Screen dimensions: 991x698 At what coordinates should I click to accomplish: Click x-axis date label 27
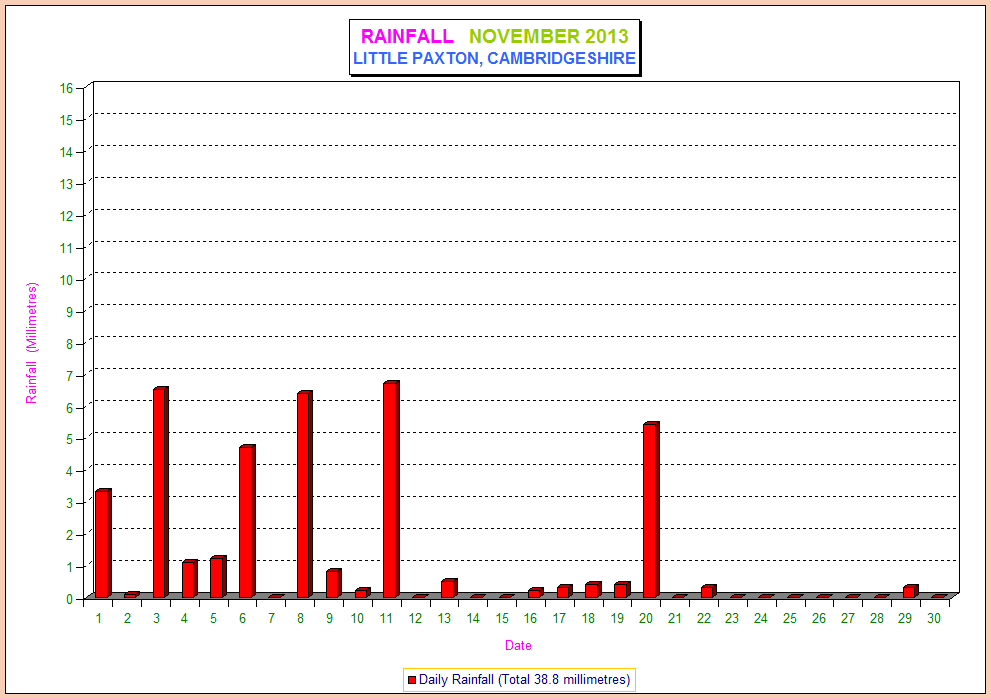848,618
